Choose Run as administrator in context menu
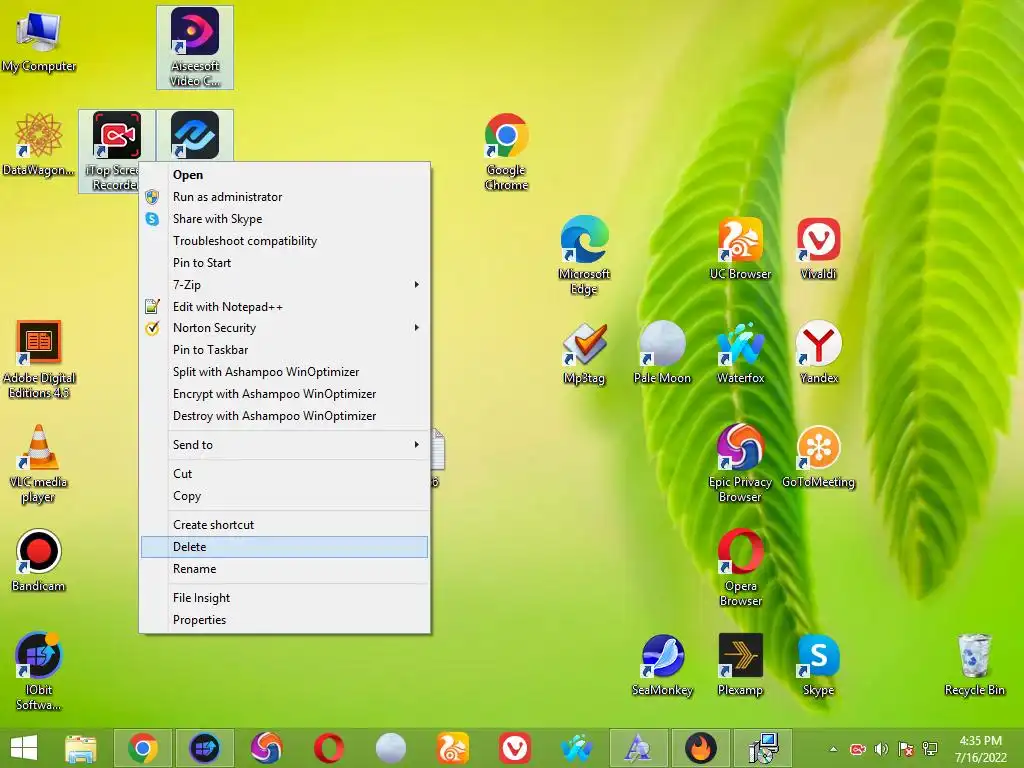1024x768 pixels. tap(285, 197)
